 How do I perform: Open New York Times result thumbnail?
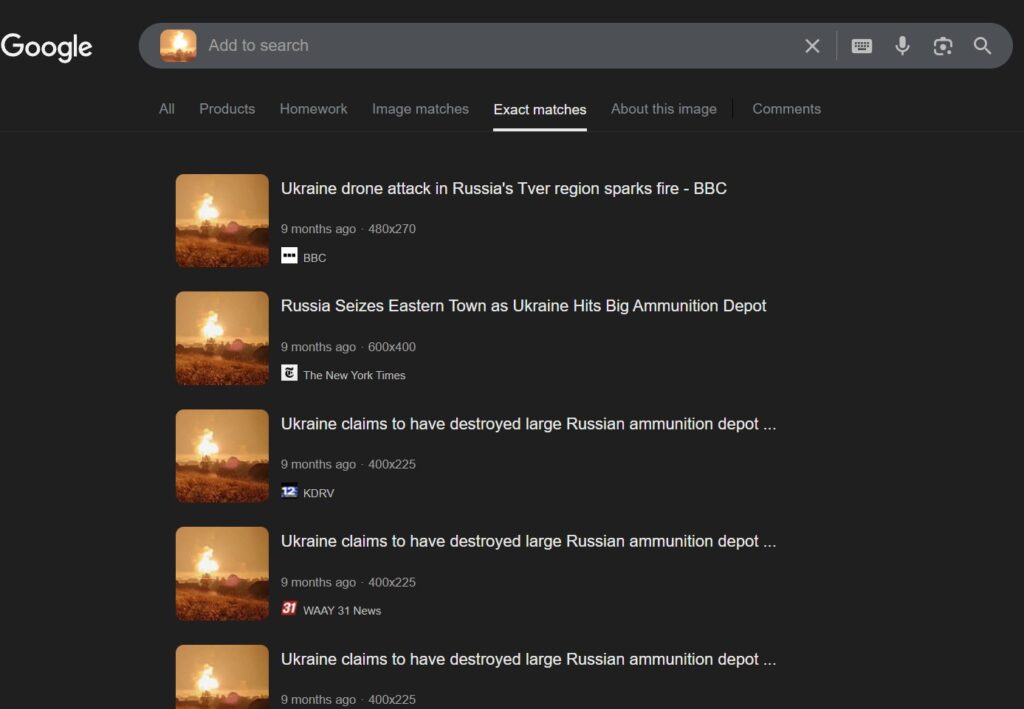coord(222,338)
